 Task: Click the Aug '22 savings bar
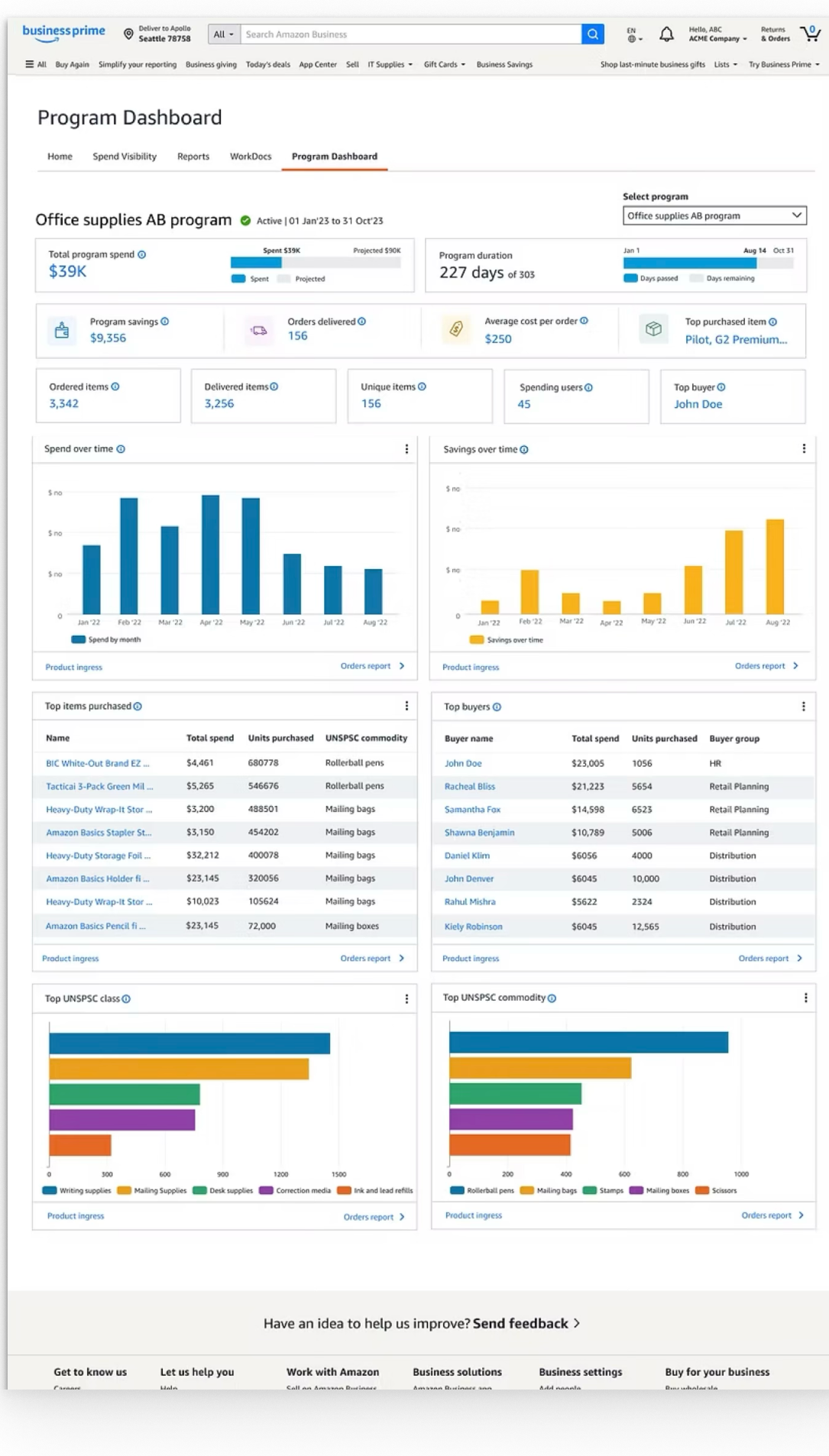click(x=775, y=567)
